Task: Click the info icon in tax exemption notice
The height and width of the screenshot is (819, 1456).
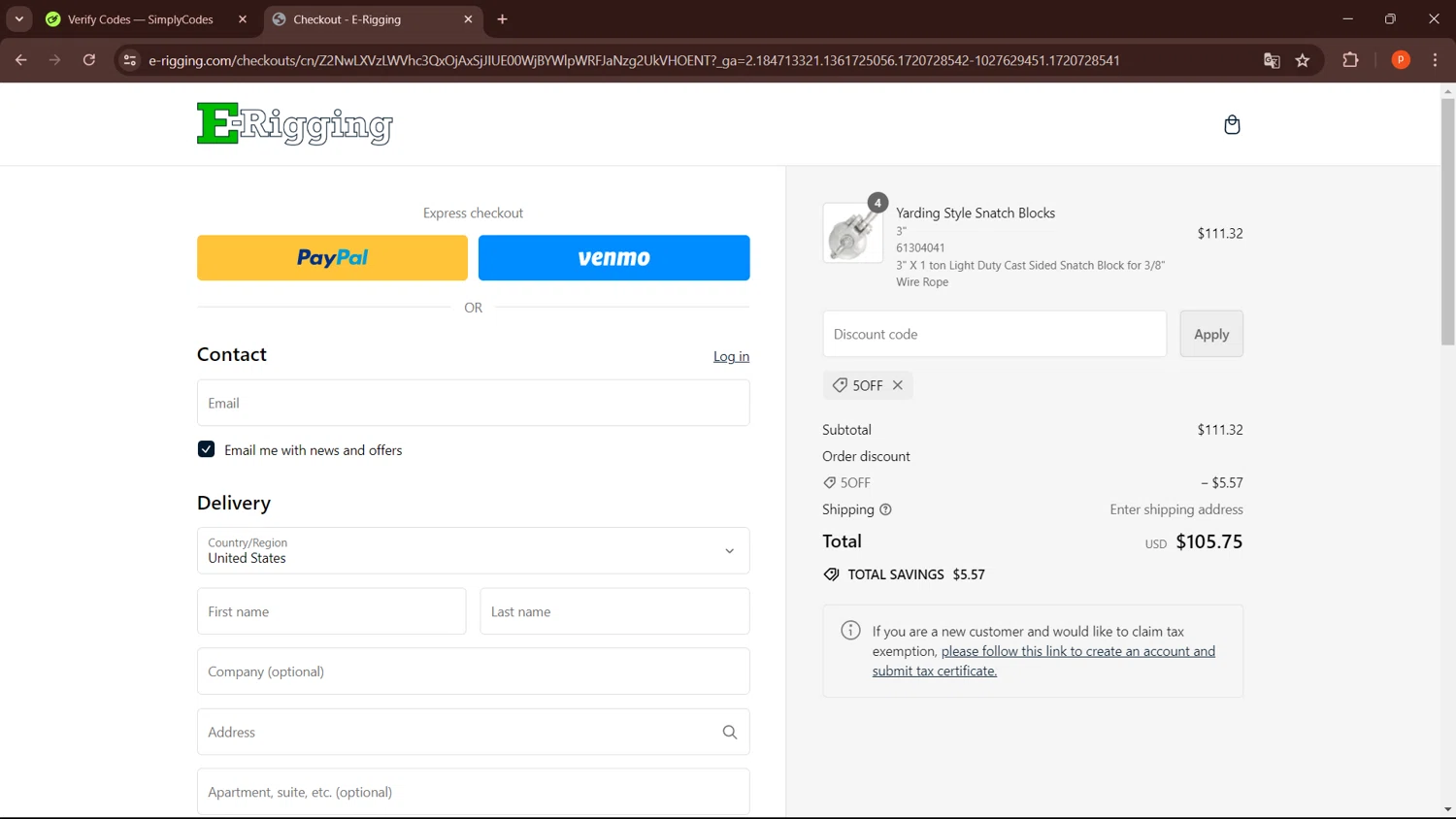Action: [851, 631]
